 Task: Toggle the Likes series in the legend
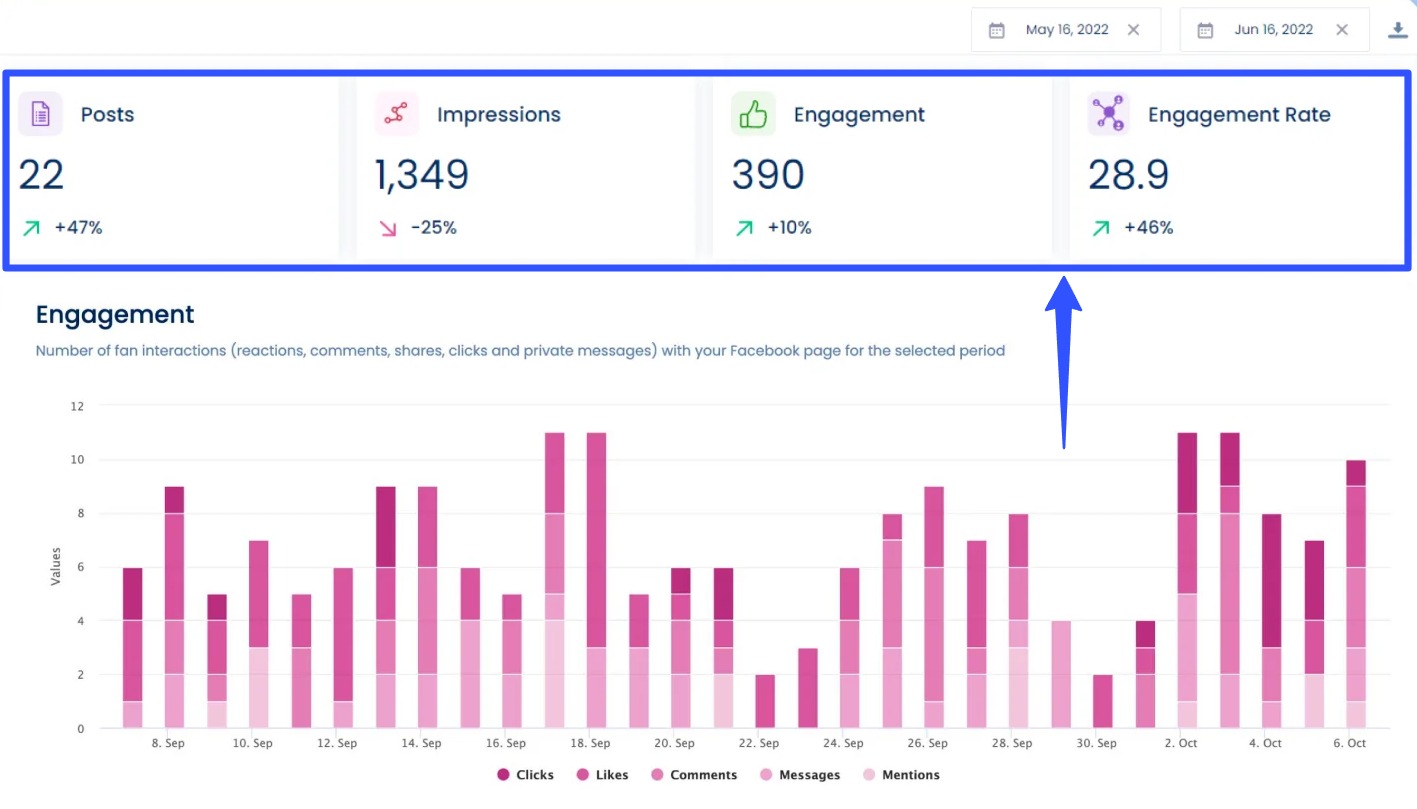point(601,774)
